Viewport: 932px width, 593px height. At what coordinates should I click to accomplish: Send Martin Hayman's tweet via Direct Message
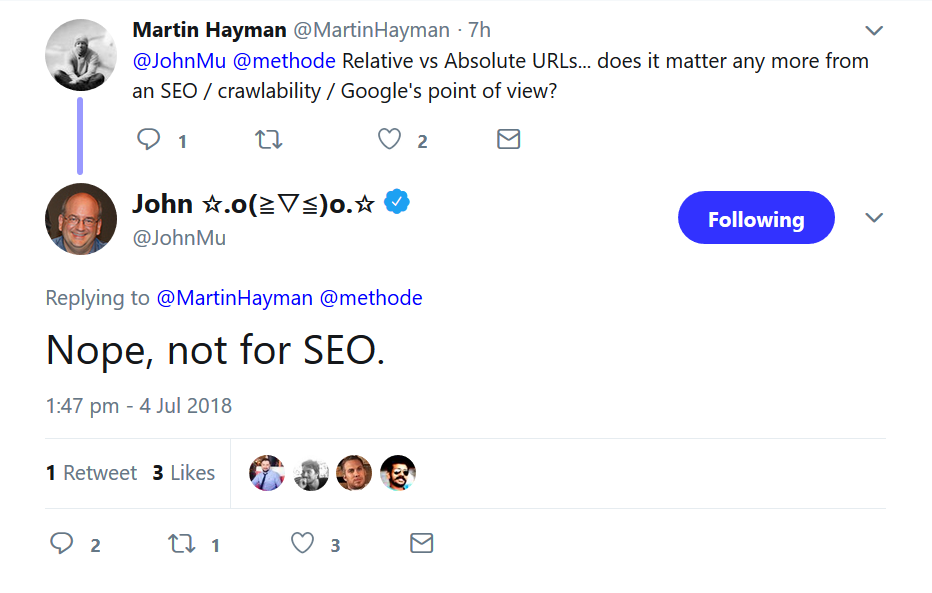(x=508, y=139)
